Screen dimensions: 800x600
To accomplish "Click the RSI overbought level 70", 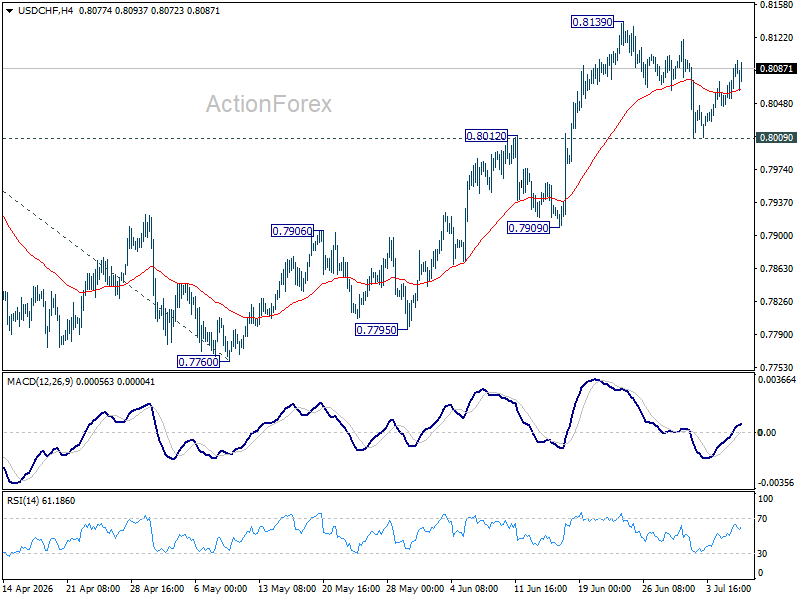I will (762, 519).
